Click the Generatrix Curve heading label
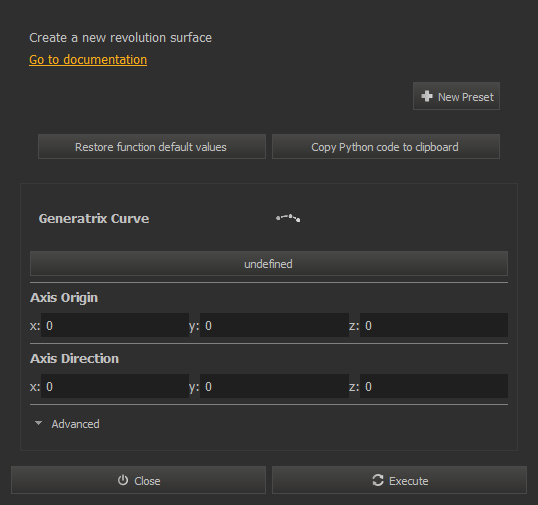 tap(94, 219)
